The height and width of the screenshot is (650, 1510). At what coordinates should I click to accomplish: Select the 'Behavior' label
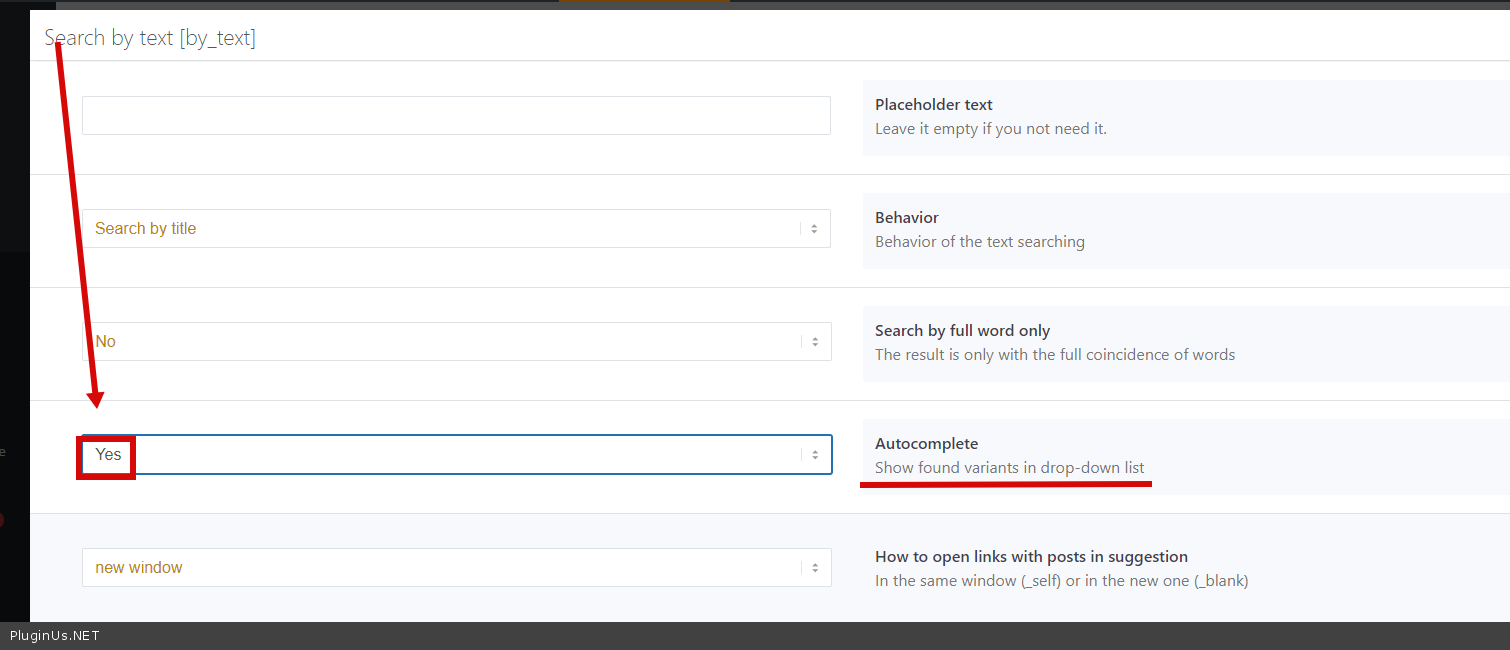point(906,217)
